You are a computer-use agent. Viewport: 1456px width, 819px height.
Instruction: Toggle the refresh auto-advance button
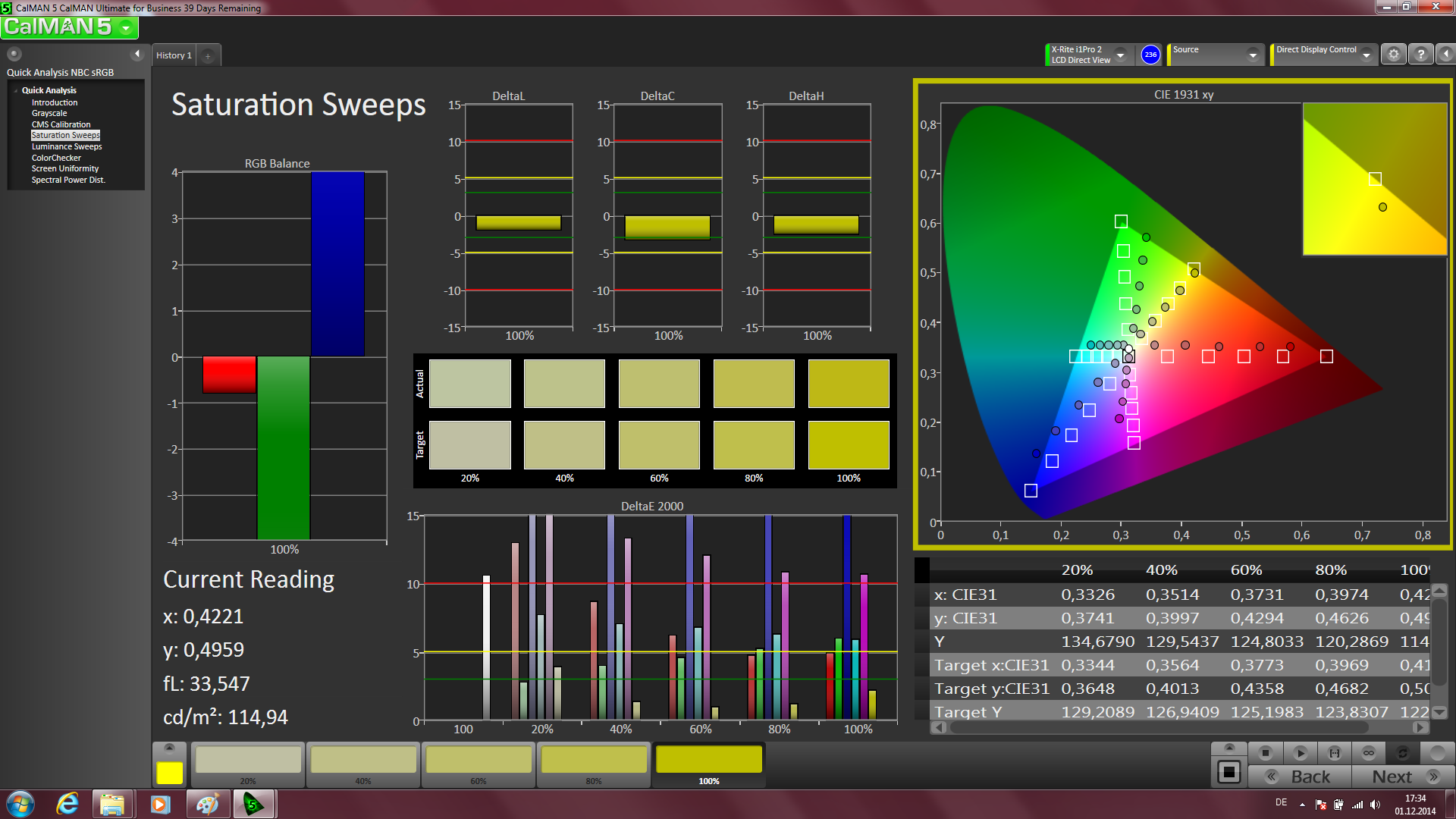[1403, 753]
